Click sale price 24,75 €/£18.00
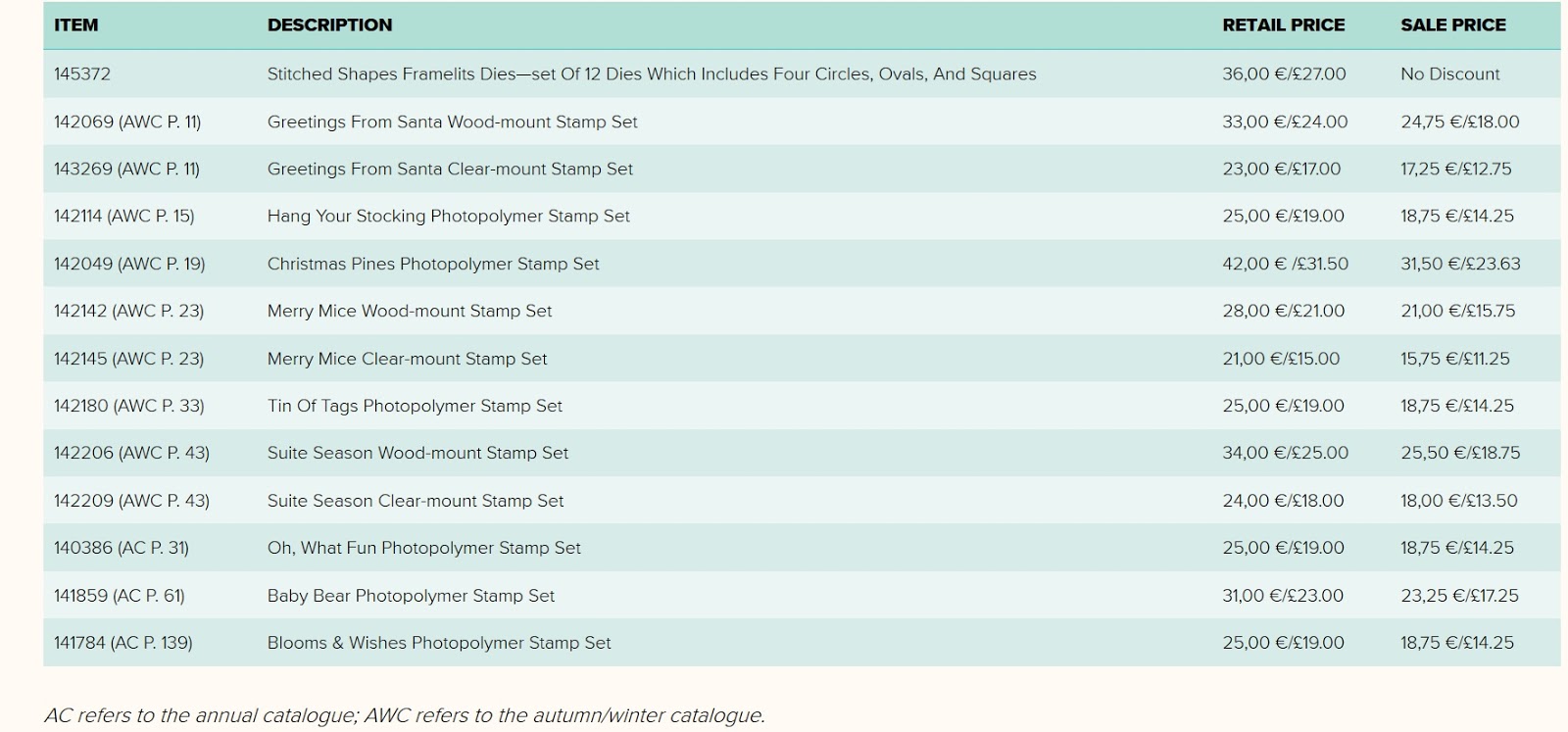Screen dimensions: 1568x732 pyautogui.click(x=1460, y=122)
